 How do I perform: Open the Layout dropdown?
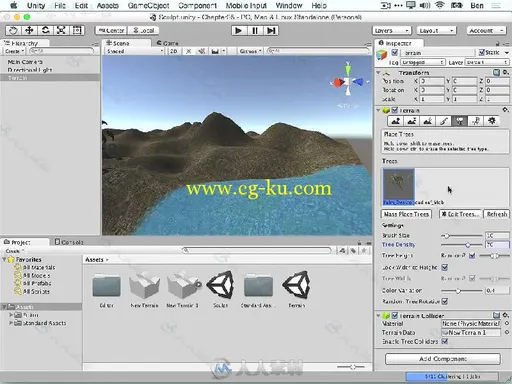pyautogui.click(x=436, y=31)
